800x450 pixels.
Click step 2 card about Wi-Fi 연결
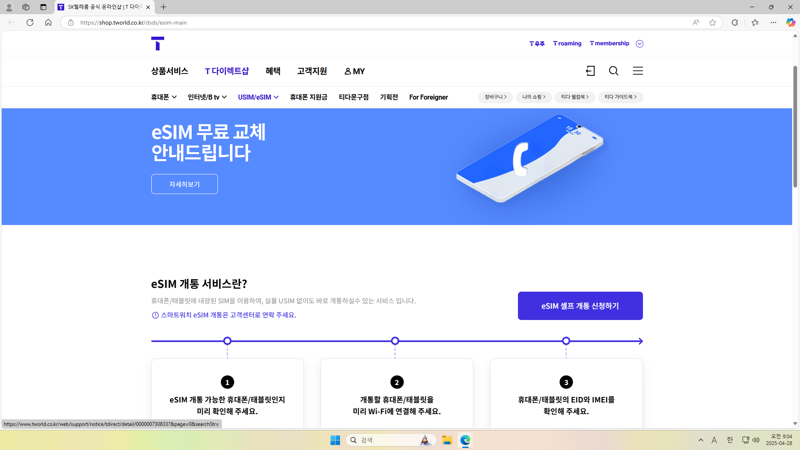click(x=396, y=393)
